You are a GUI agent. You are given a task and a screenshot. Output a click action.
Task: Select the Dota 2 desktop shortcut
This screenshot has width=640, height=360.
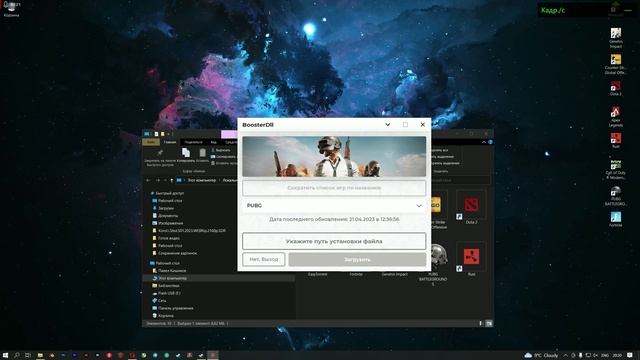616,88
